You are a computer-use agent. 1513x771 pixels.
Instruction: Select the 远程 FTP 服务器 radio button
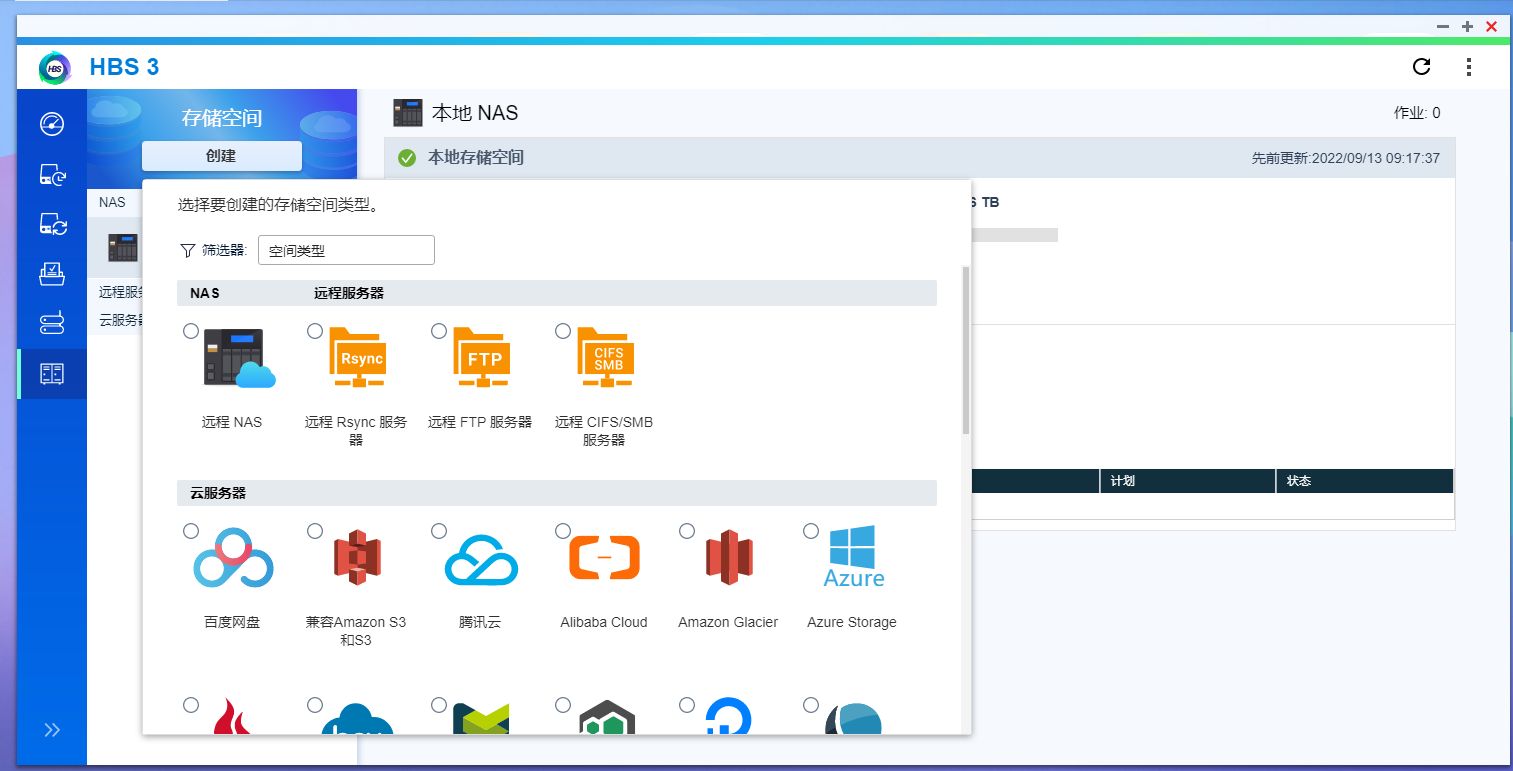pos(439,331)
